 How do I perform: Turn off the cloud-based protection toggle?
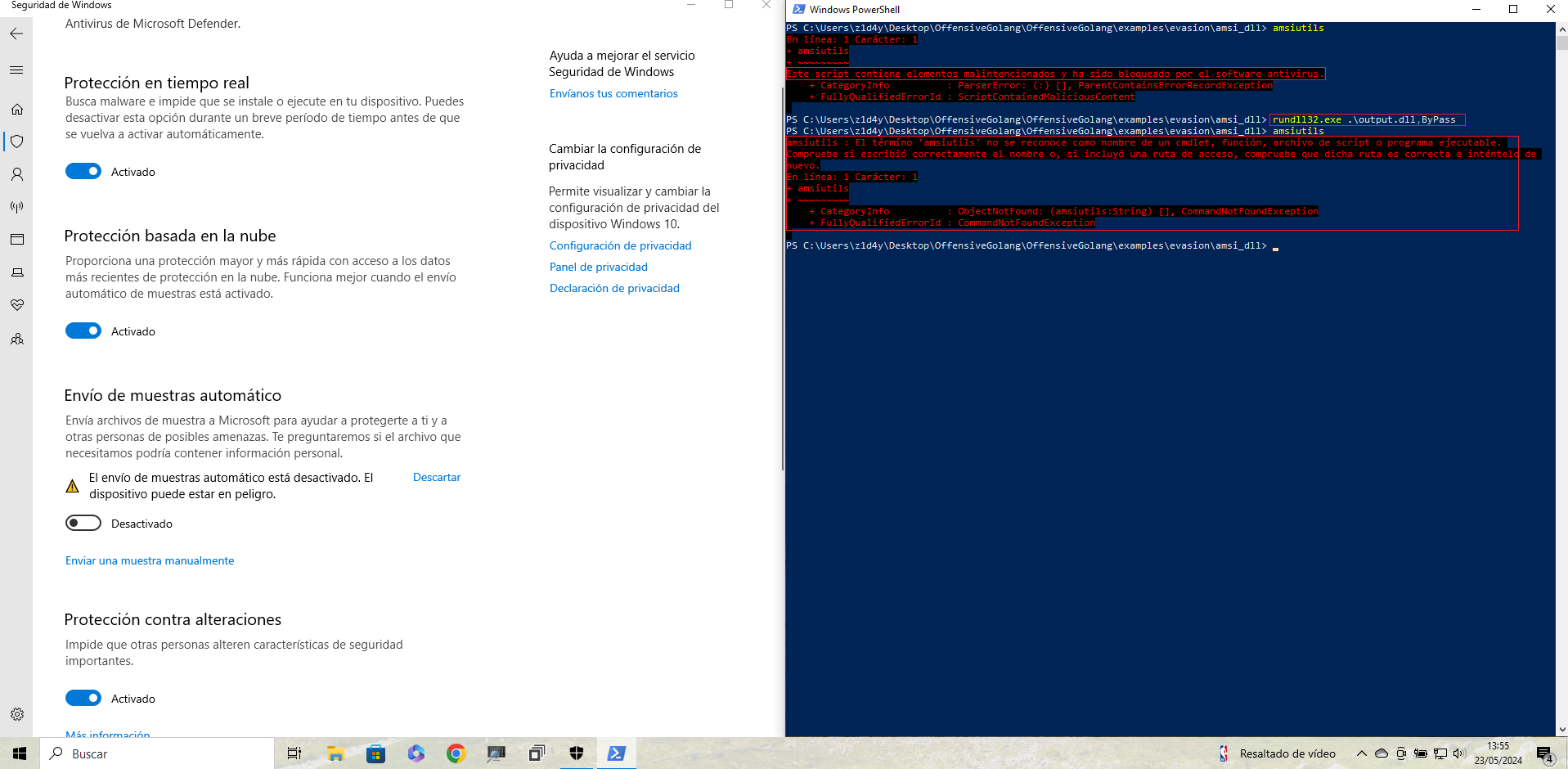click(x=83, y=331)
